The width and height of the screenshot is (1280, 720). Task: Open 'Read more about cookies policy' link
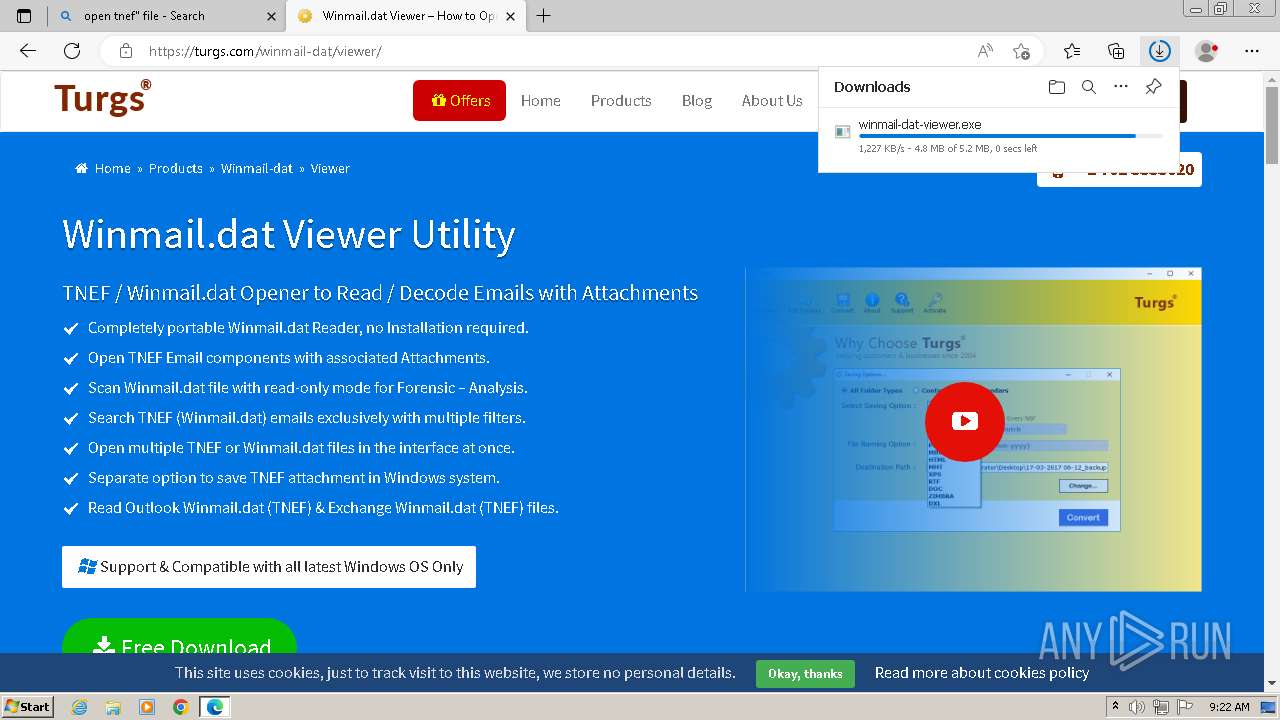coord(982,673)
